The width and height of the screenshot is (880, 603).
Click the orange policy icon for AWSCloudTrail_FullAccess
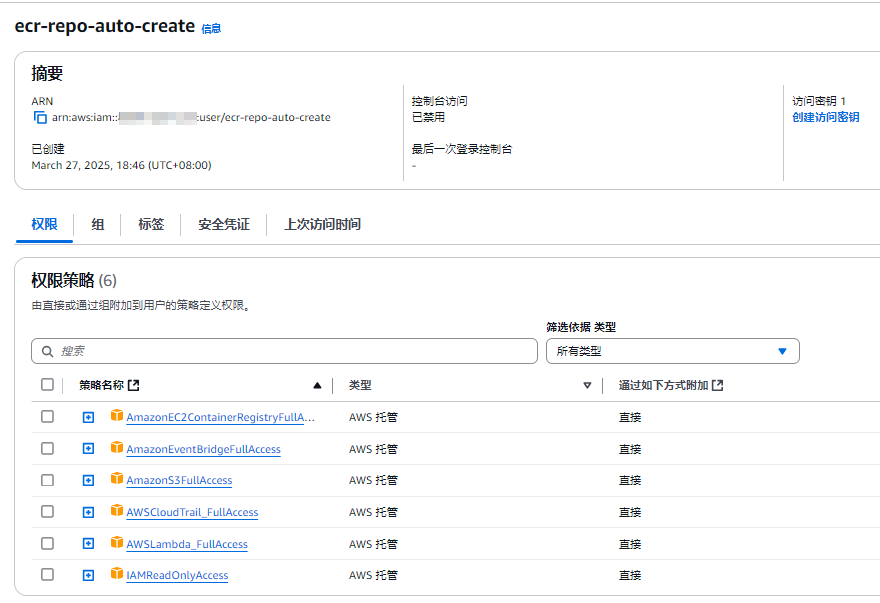tap(117, 510)
